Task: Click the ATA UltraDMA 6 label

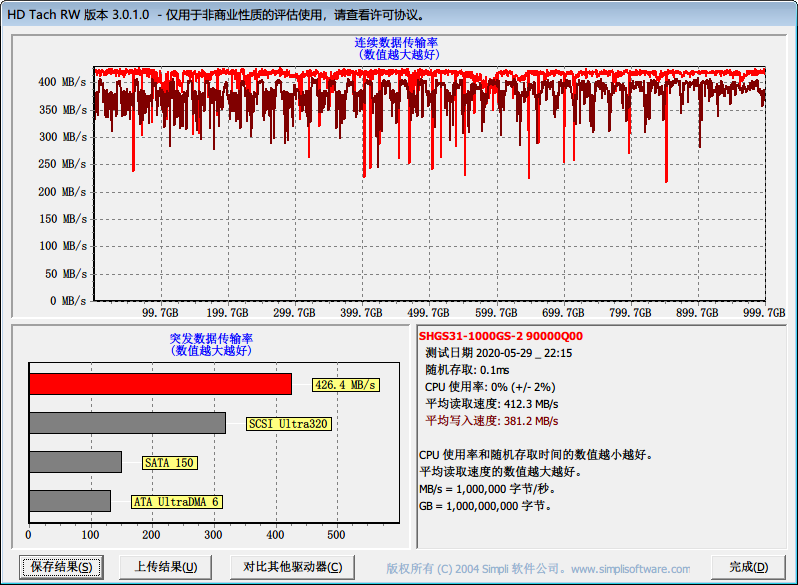Action: click(177, 502)
